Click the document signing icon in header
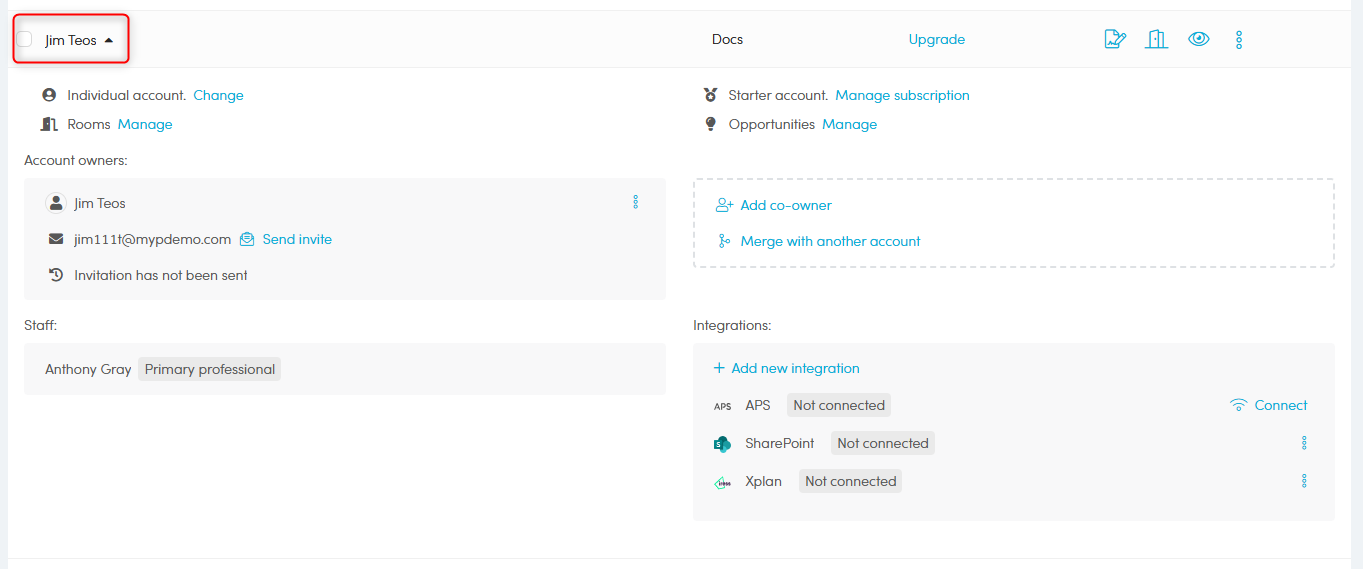The width and height of the screenshot is (1363, 569). (1114, 39)
